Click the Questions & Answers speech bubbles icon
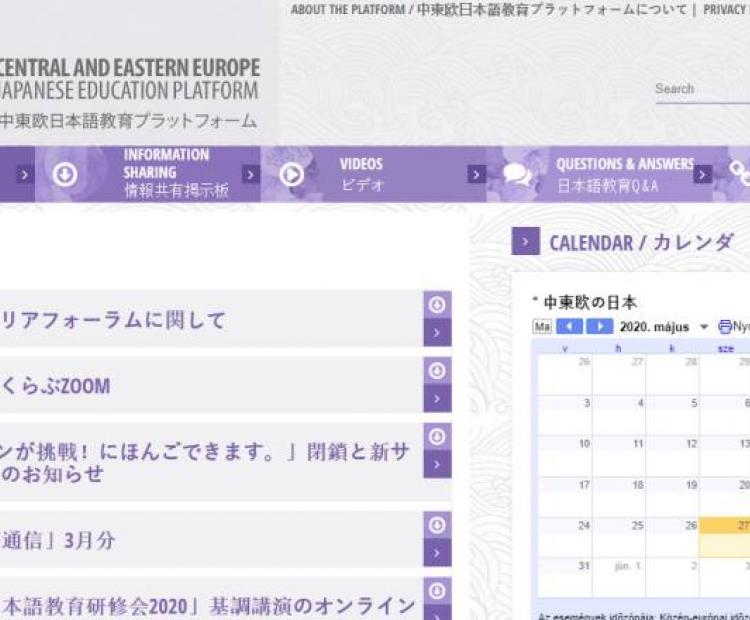This screenshot has width=750, height=620. click(x=517, y=174)
